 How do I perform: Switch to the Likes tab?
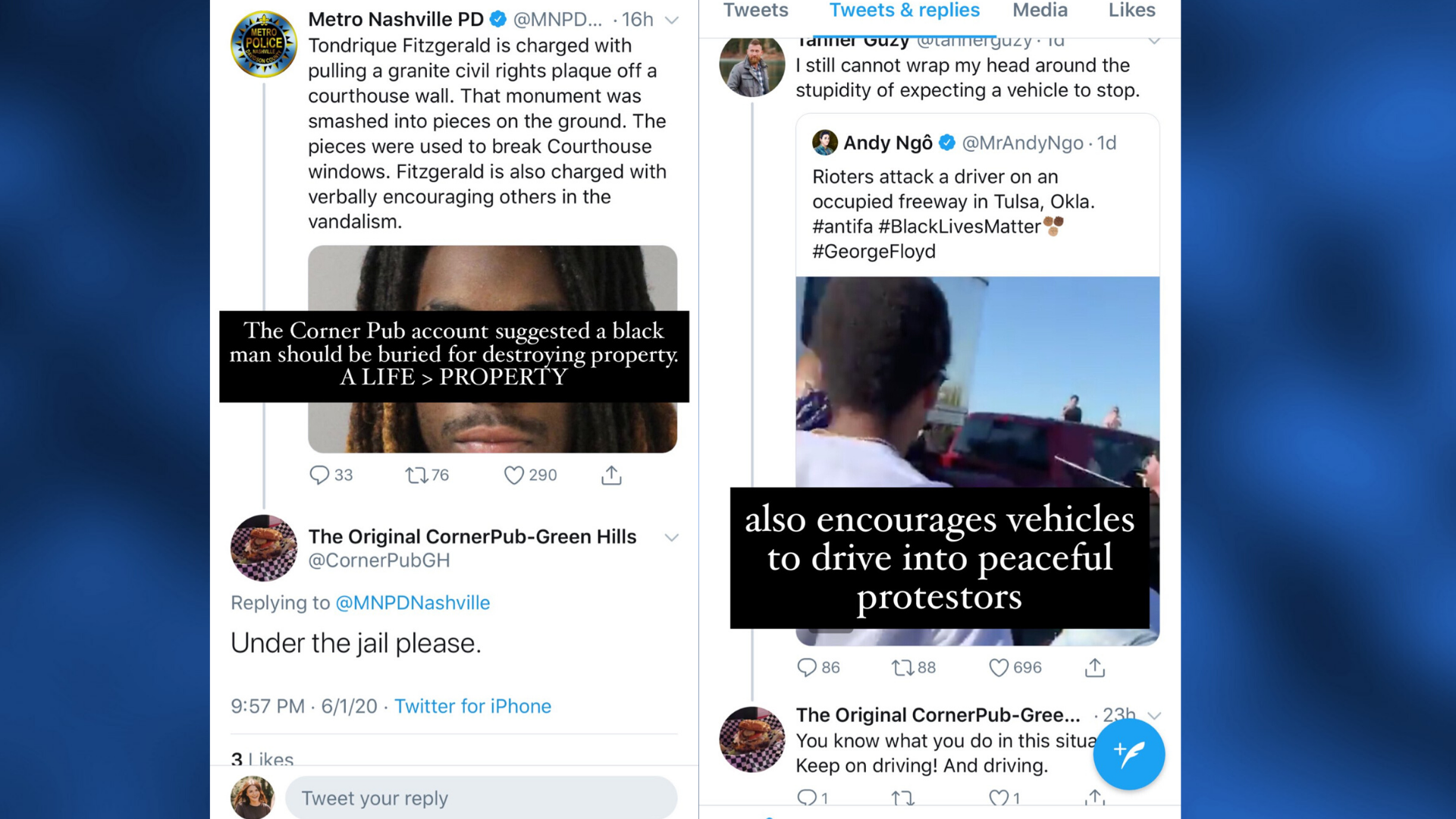click(x=1131, y=11)
